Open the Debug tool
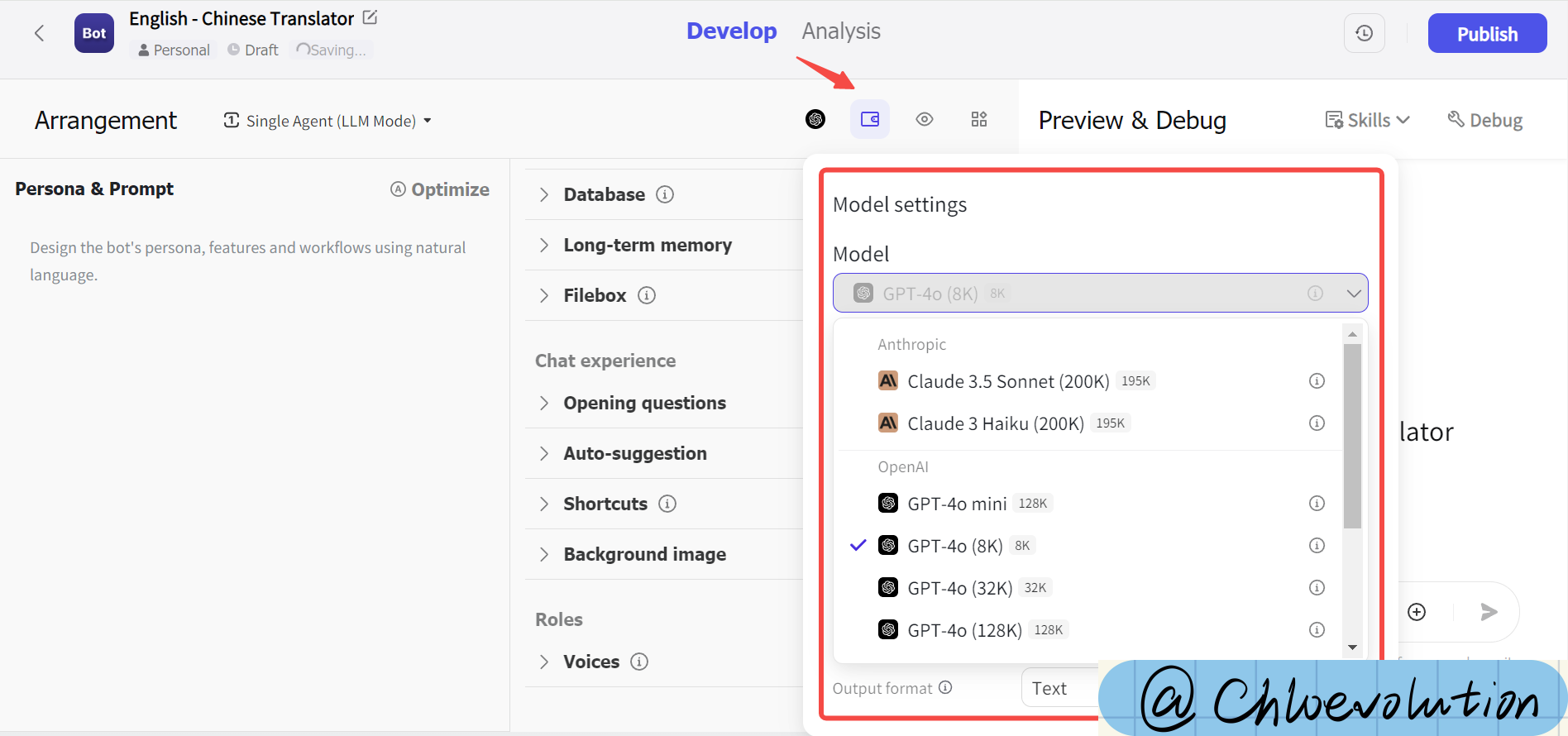The height and width of the screenshot is (736, 1568). [x=1484, y=120]
